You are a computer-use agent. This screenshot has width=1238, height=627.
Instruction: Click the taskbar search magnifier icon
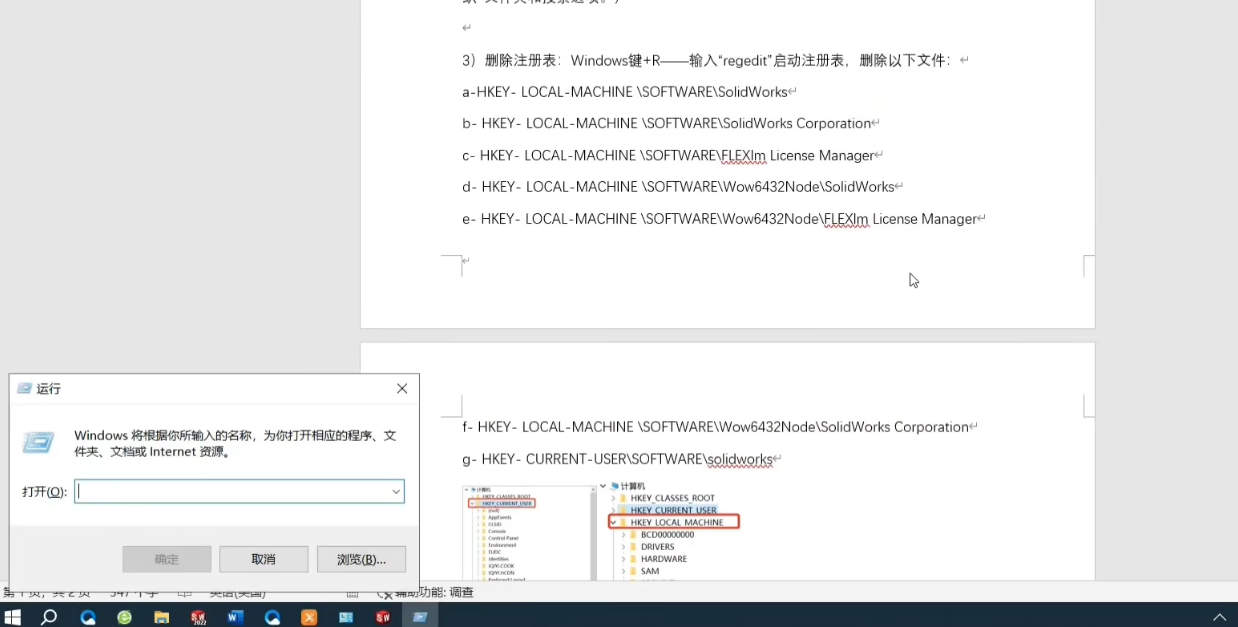[49, 617]
